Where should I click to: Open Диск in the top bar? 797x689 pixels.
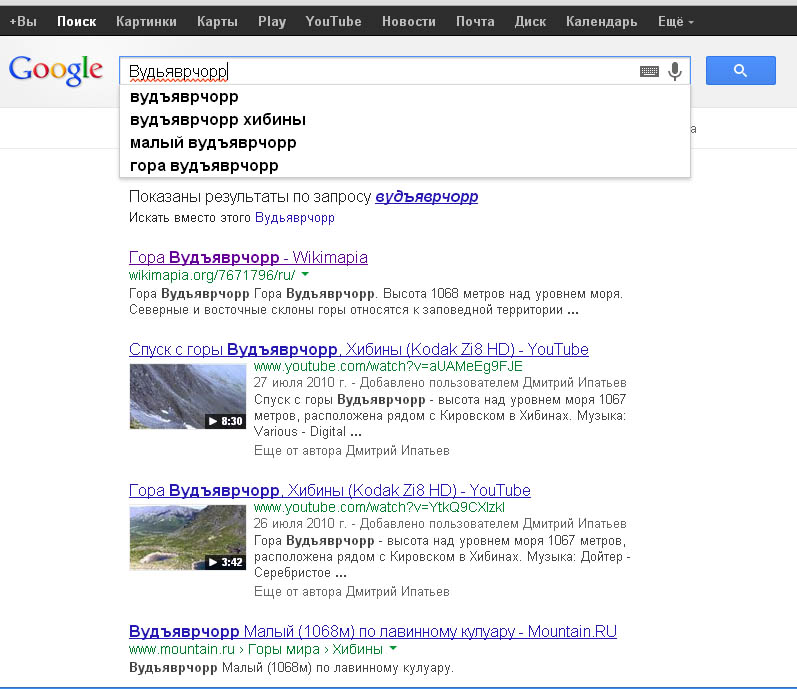tap(530, 21)
